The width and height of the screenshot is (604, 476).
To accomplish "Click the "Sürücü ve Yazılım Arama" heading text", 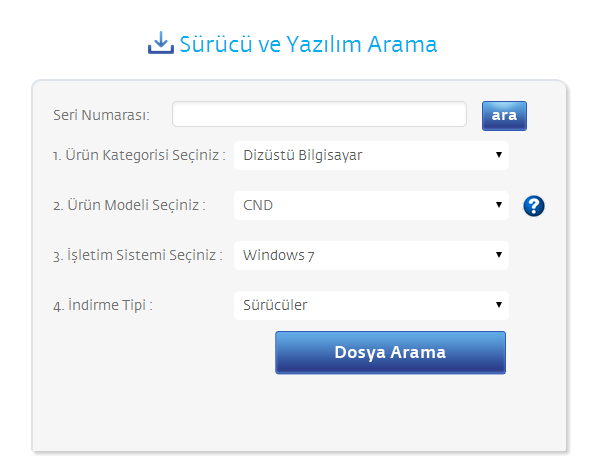I will pos(308,44).
